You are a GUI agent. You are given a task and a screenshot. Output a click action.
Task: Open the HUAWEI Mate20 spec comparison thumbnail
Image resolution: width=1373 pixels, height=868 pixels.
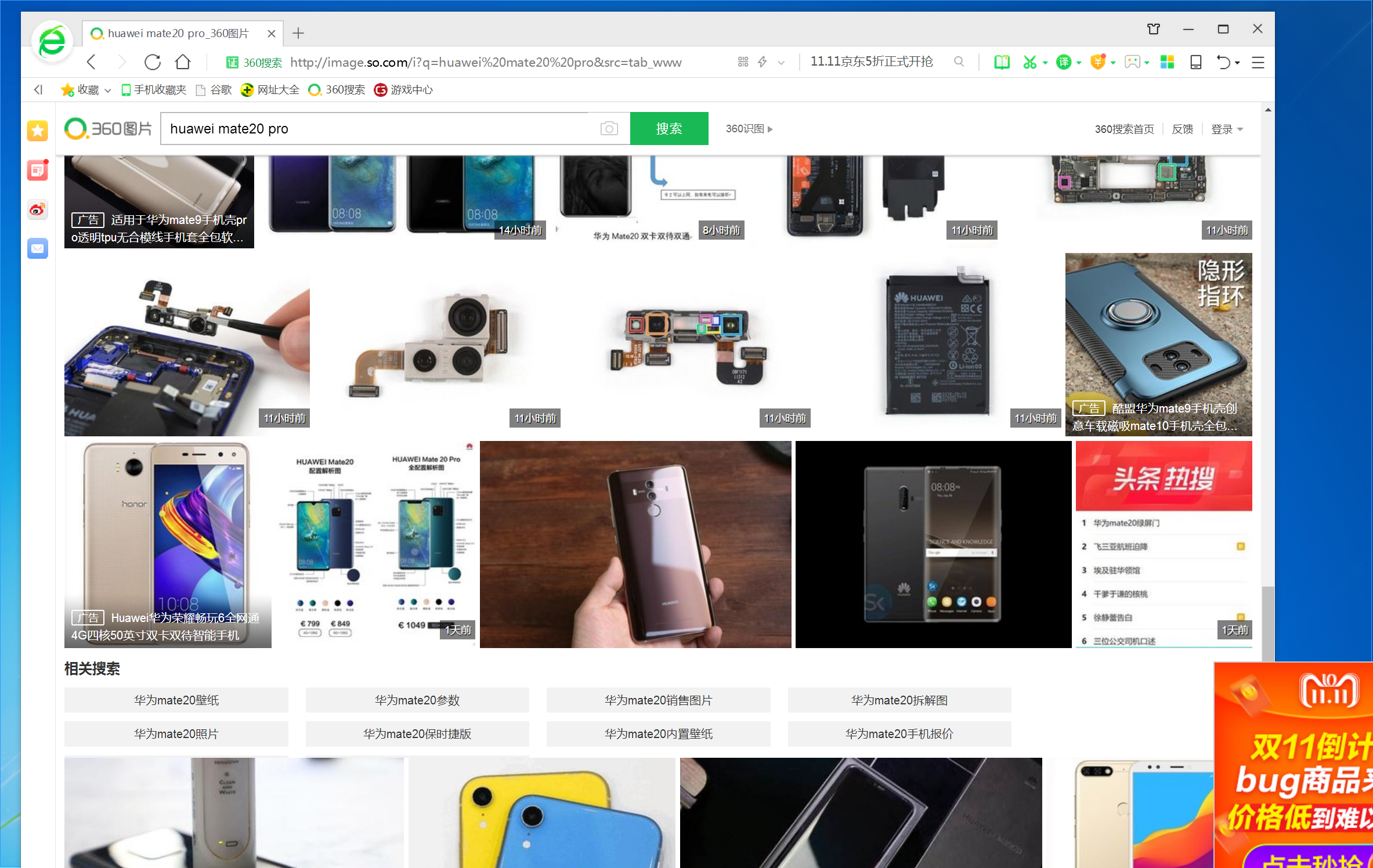click(x=376, y=544)
